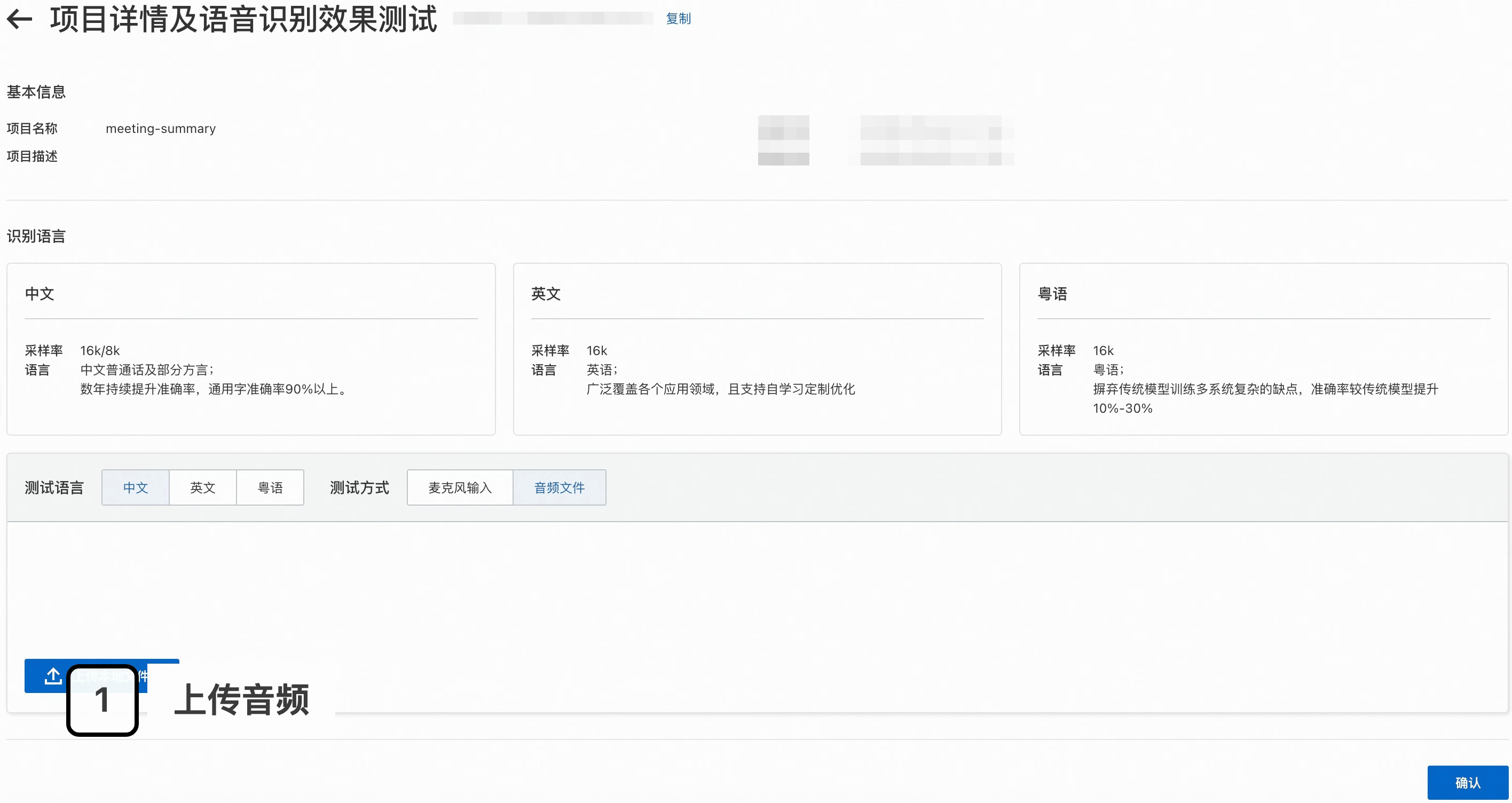Viewport: 1512px width, 803px height.
Task: Click the back arrow beside the page title
Action: coord(19,19)
